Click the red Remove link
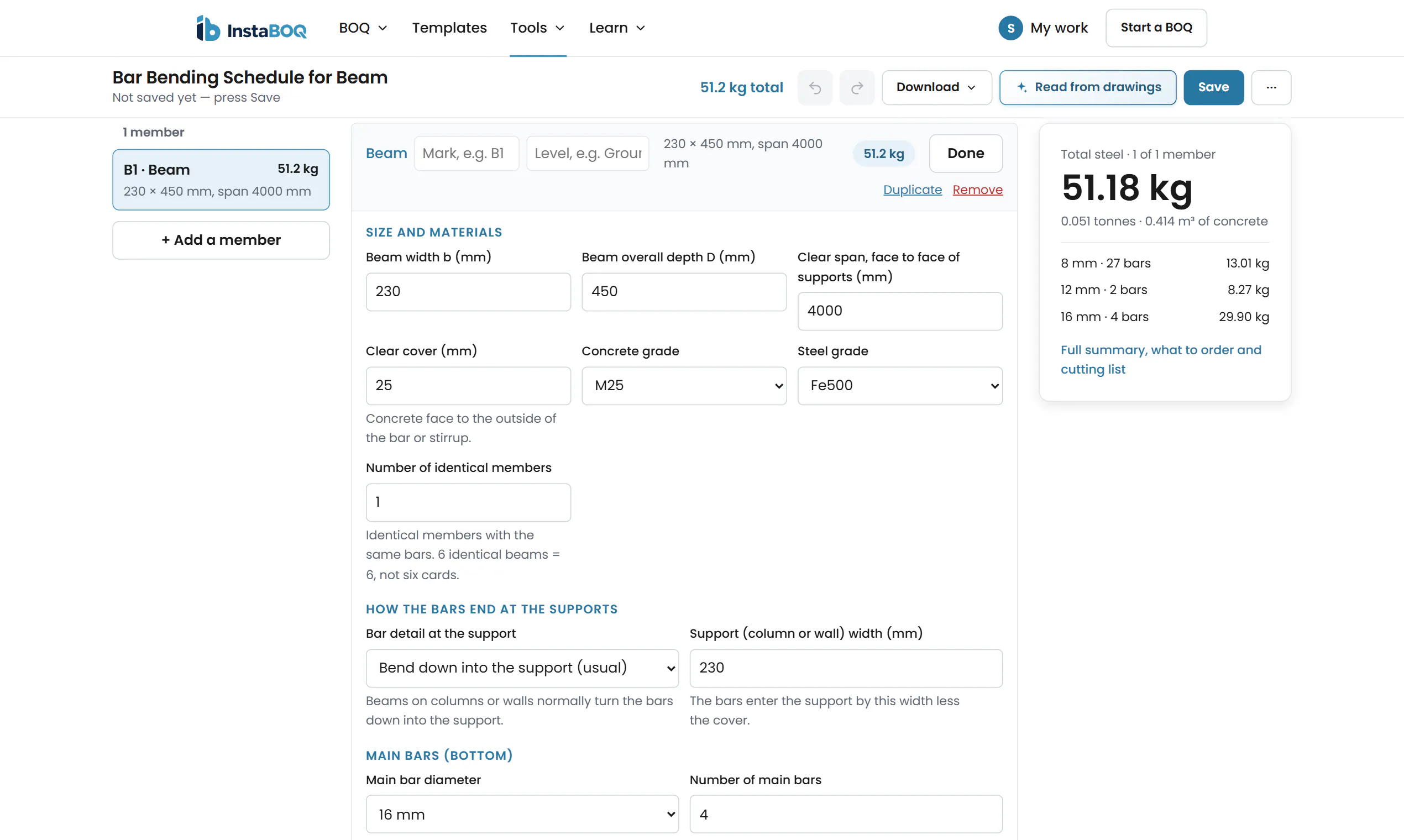Screen dimensions: 1404x840 coord(977,190)
